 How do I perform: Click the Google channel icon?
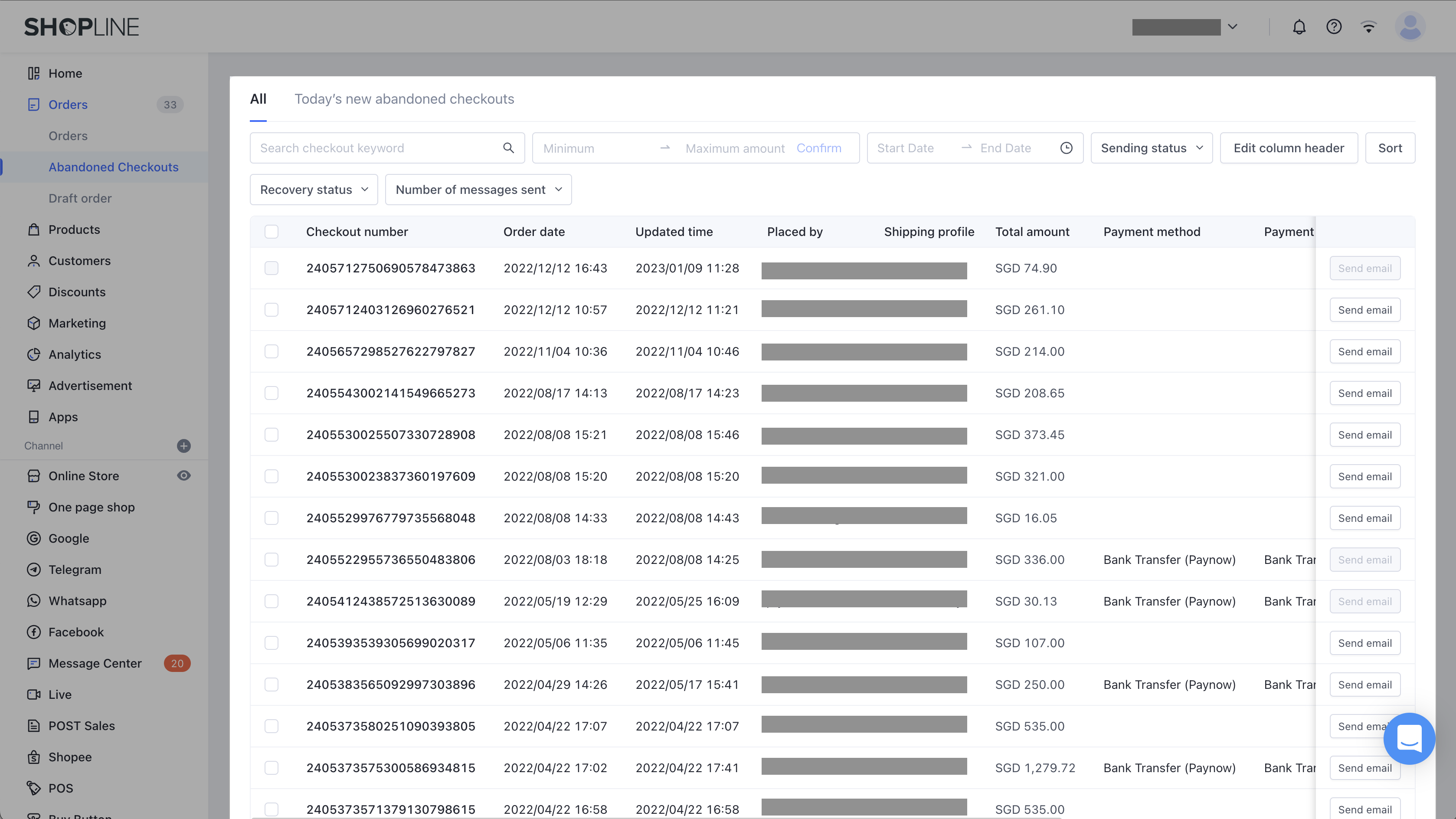click(33, 538)
